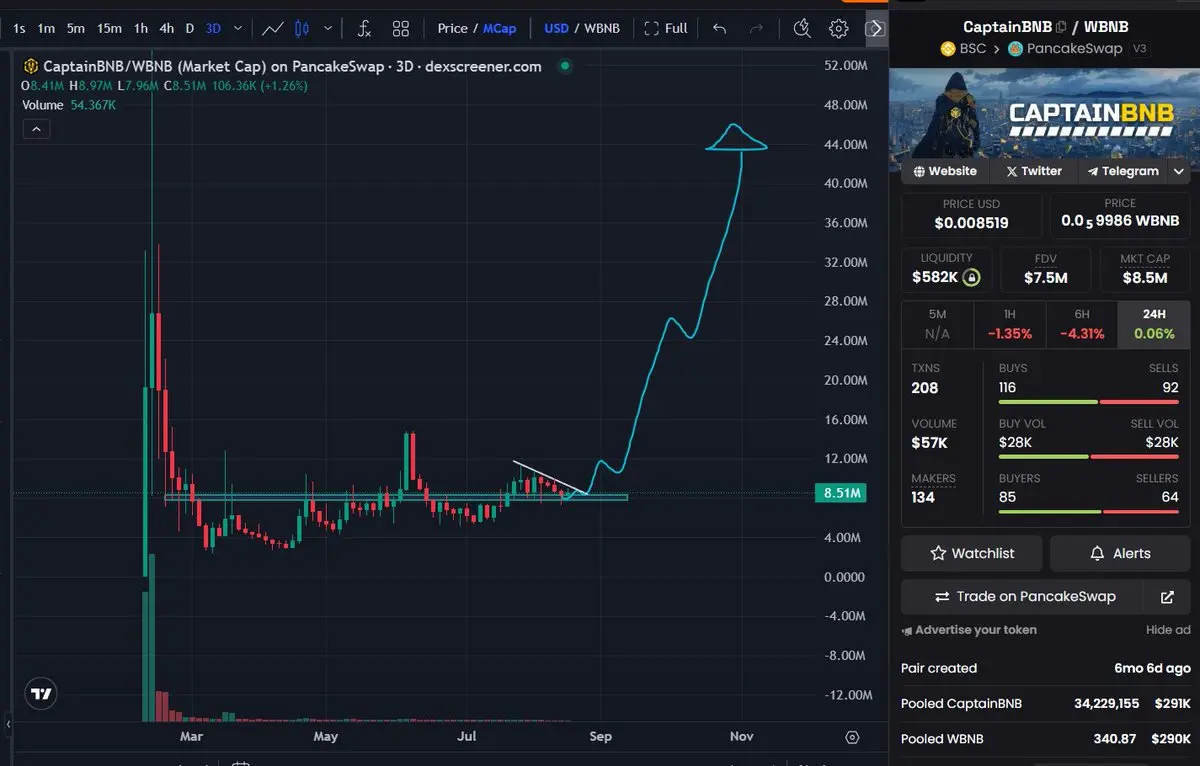Select the 15m timeframe

[110, 28]
